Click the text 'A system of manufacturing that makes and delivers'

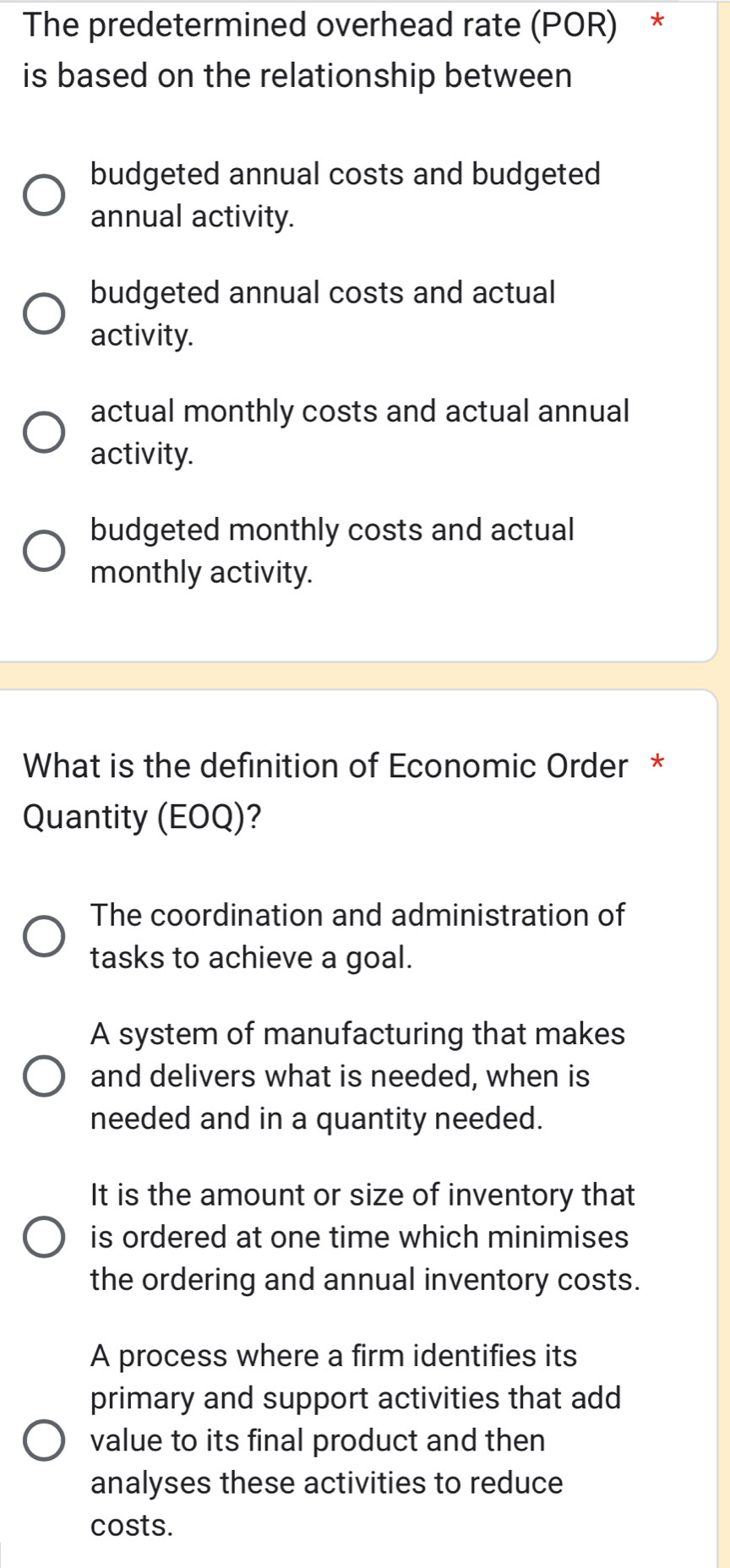(357, 1075)
